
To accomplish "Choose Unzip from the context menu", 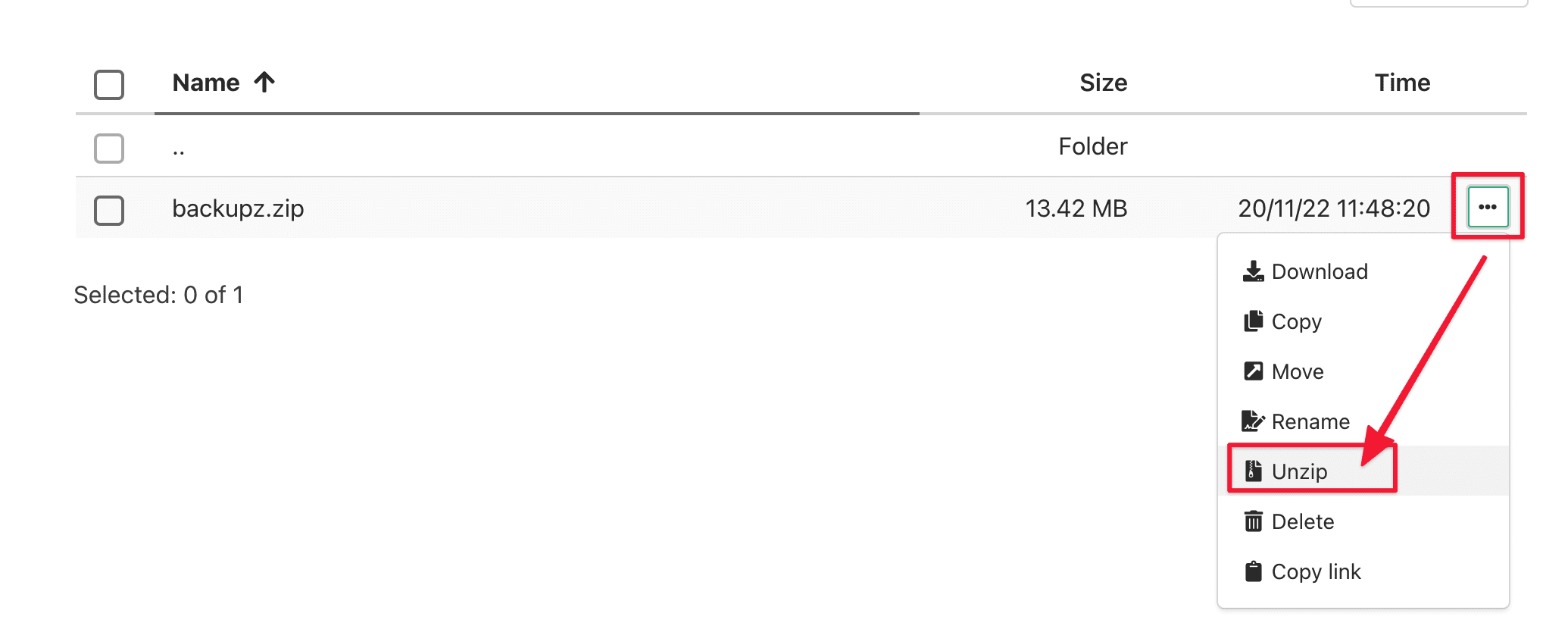I will coord(1299,471).
